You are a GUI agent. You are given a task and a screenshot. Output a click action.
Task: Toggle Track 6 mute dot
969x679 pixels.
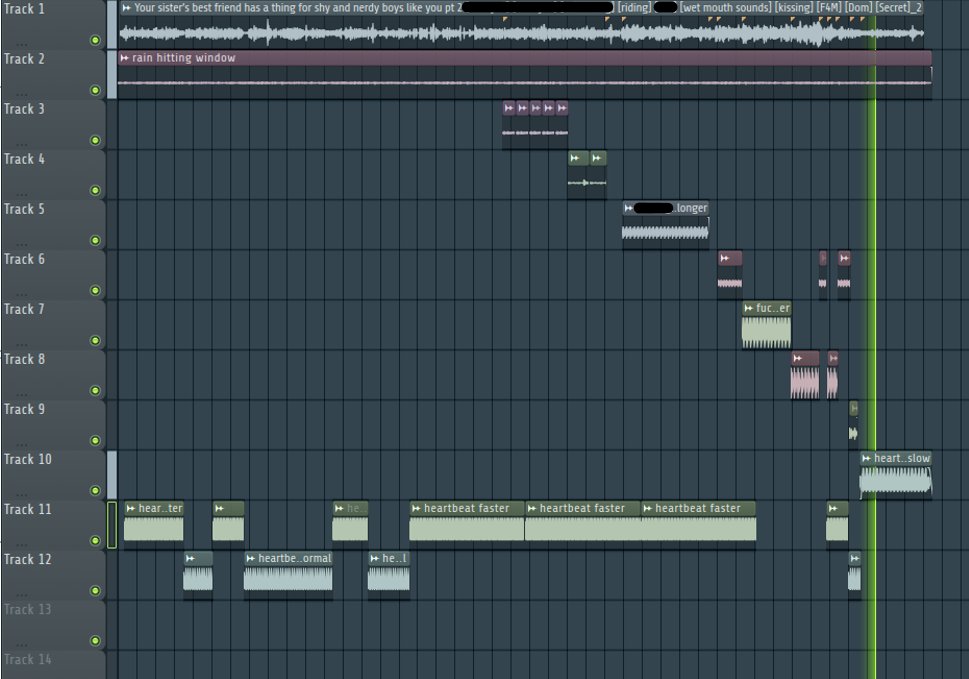95,290
